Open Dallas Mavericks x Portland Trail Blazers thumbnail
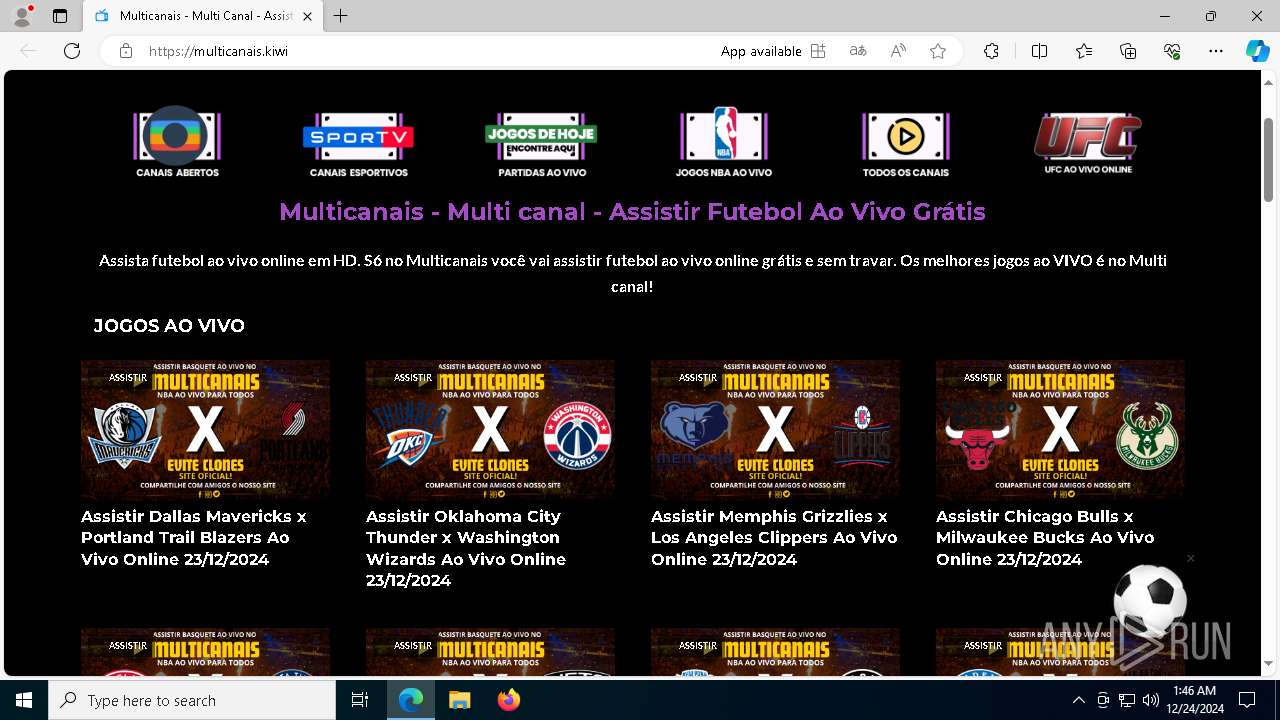 point(205,430)
